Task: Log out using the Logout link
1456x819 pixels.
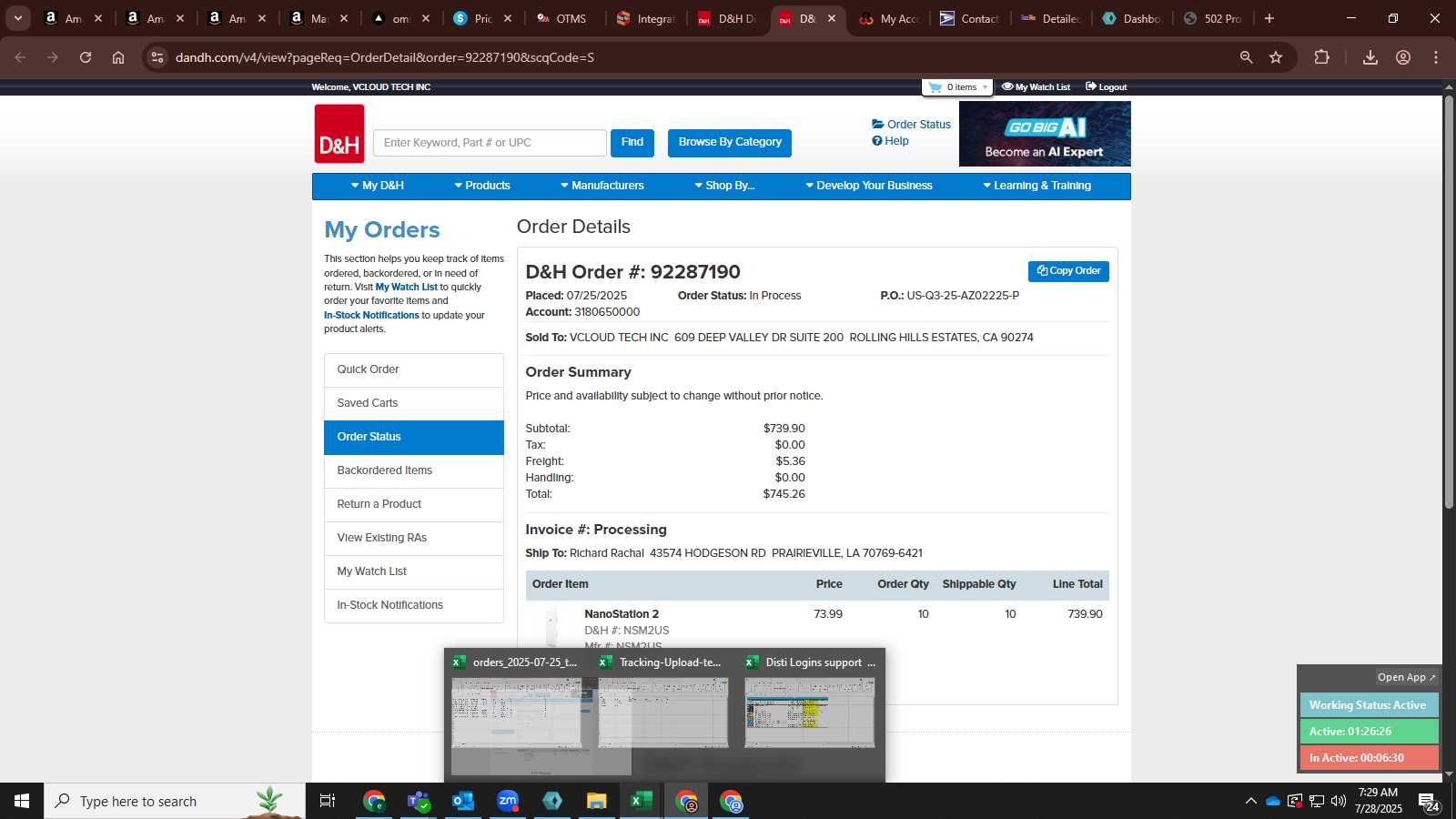Action: tap(1106, 87)
